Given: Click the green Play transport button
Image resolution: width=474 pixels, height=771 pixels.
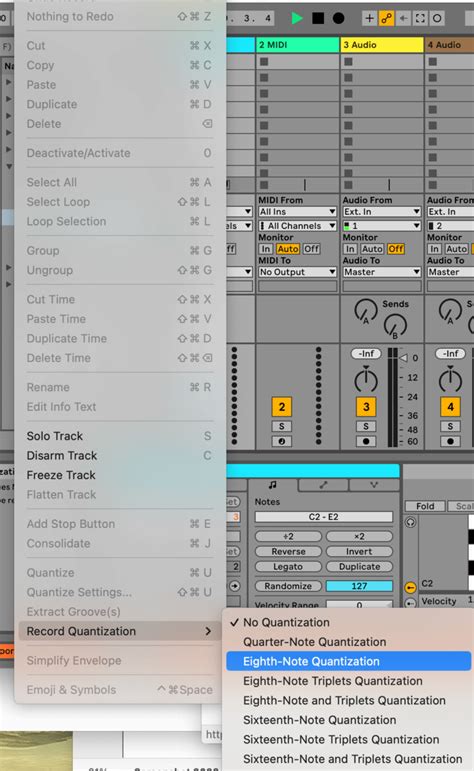Looking at the screenshot, I should tap(296, 18).
